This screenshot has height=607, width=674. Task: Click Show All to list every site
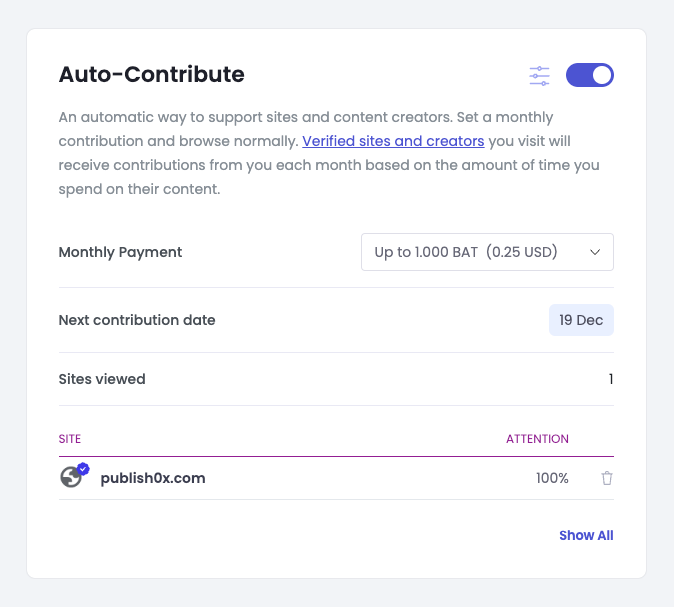pos(586,535)
